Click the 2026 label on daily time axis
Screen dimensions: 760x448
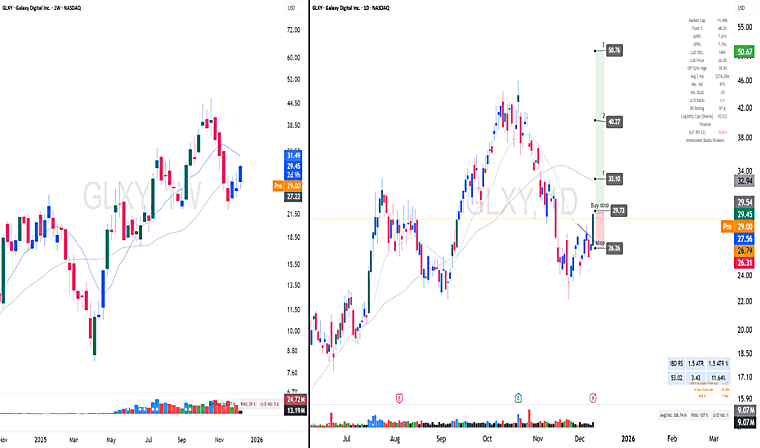point(628,439)
